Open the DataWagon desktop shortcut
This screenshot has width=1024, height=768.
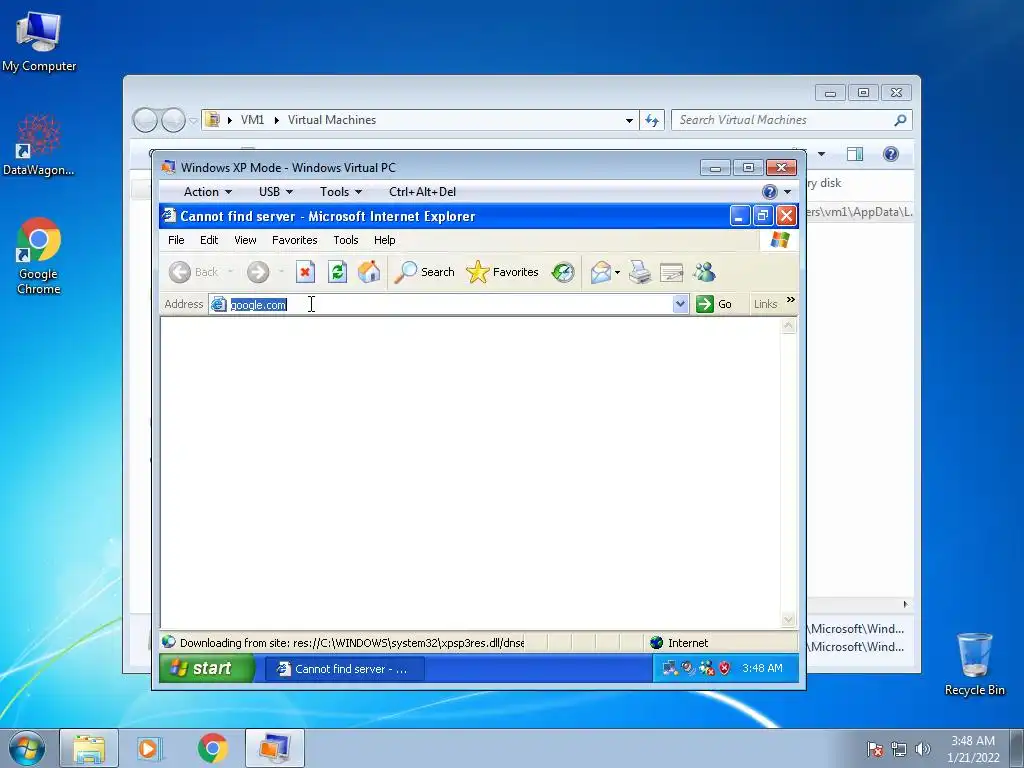click(x=39, y=145)
